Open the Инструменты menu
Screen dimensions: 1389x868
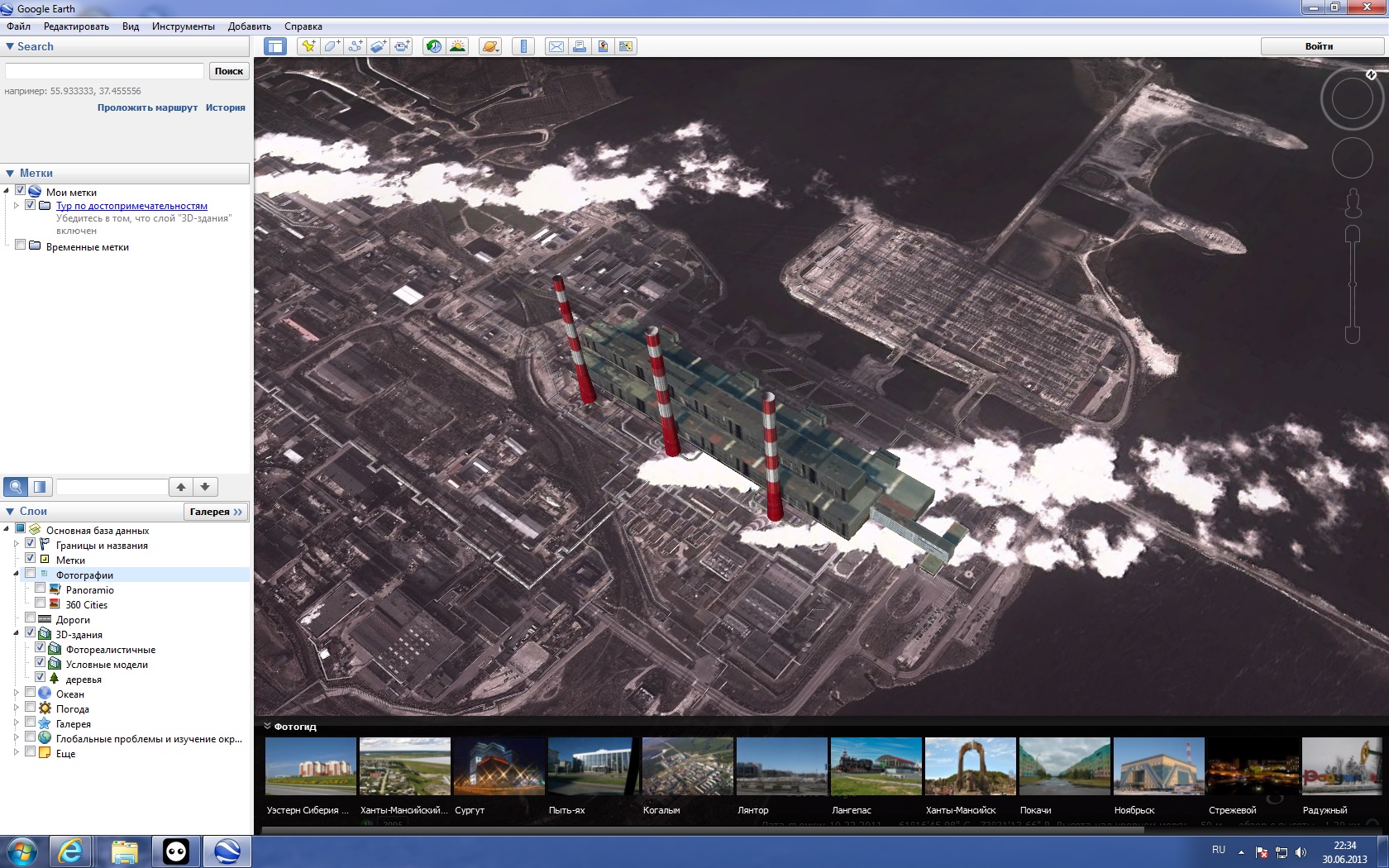pyautogui.click(x=183, y=26)
